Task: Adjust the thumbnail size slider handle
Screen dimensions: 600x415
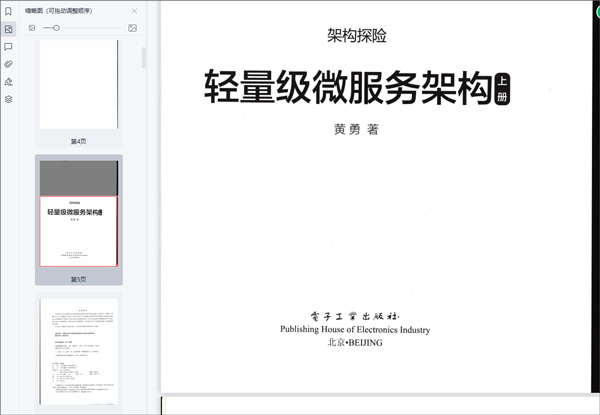Action: (x=56, y=28)
